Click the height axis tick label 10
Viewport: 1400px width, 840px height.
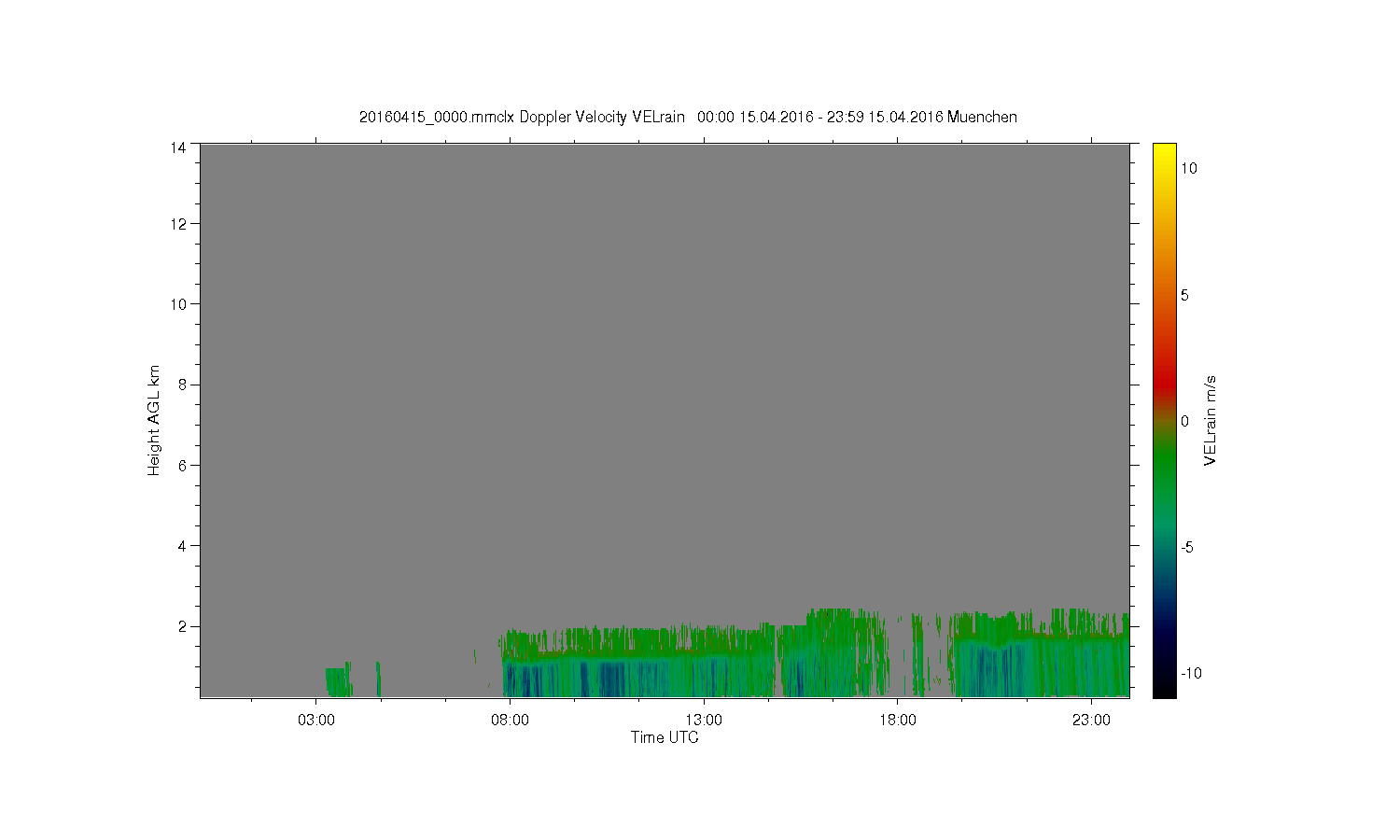click(x=178, y=304)
